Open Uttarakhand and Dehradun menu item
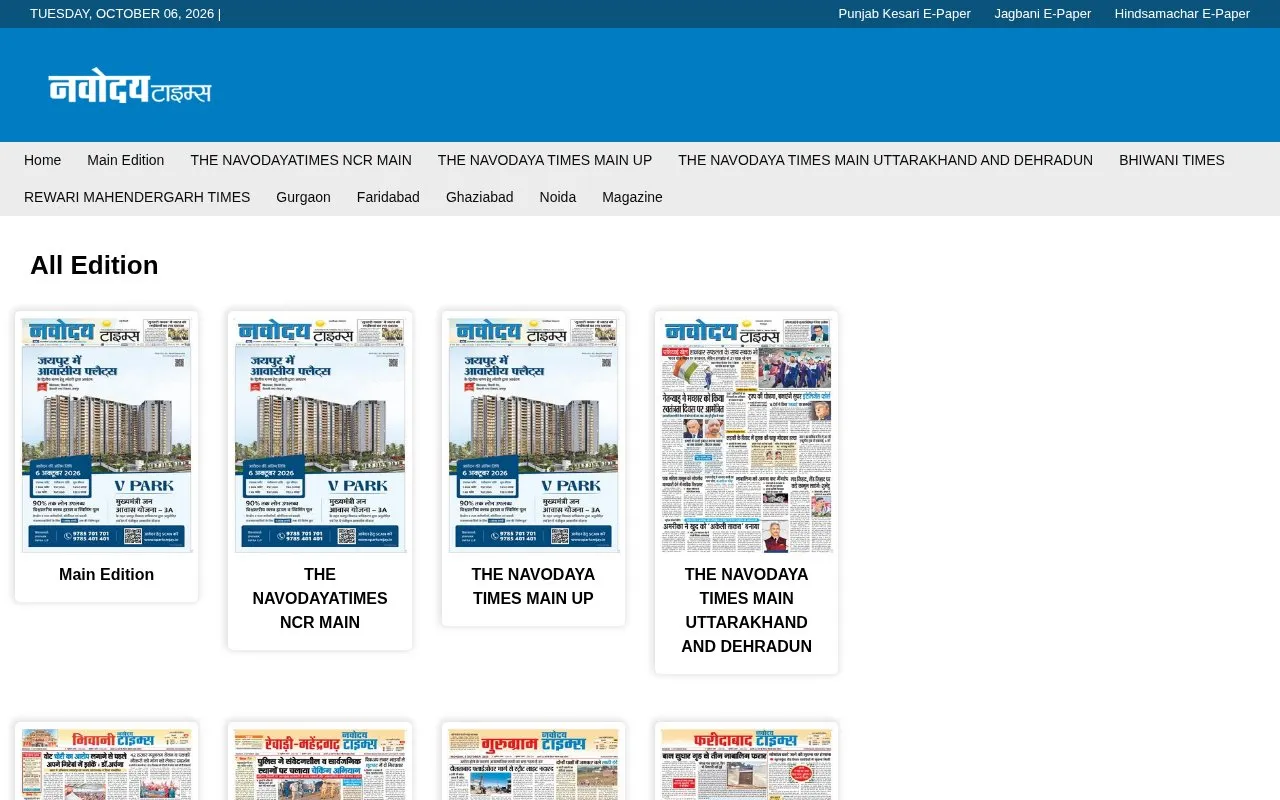The width and height of the screenshot is (1280, 800). pos(885,160)
